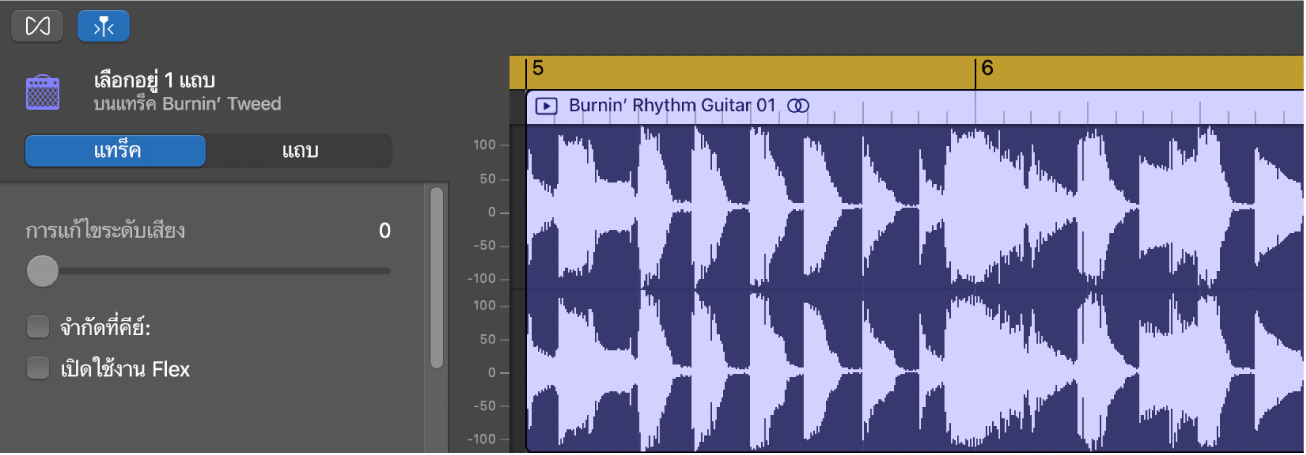The image size is (1306, 455).
Task: Enable the จำกัดที่คีย์ checkbox
Action: click(x=38, y=326)
